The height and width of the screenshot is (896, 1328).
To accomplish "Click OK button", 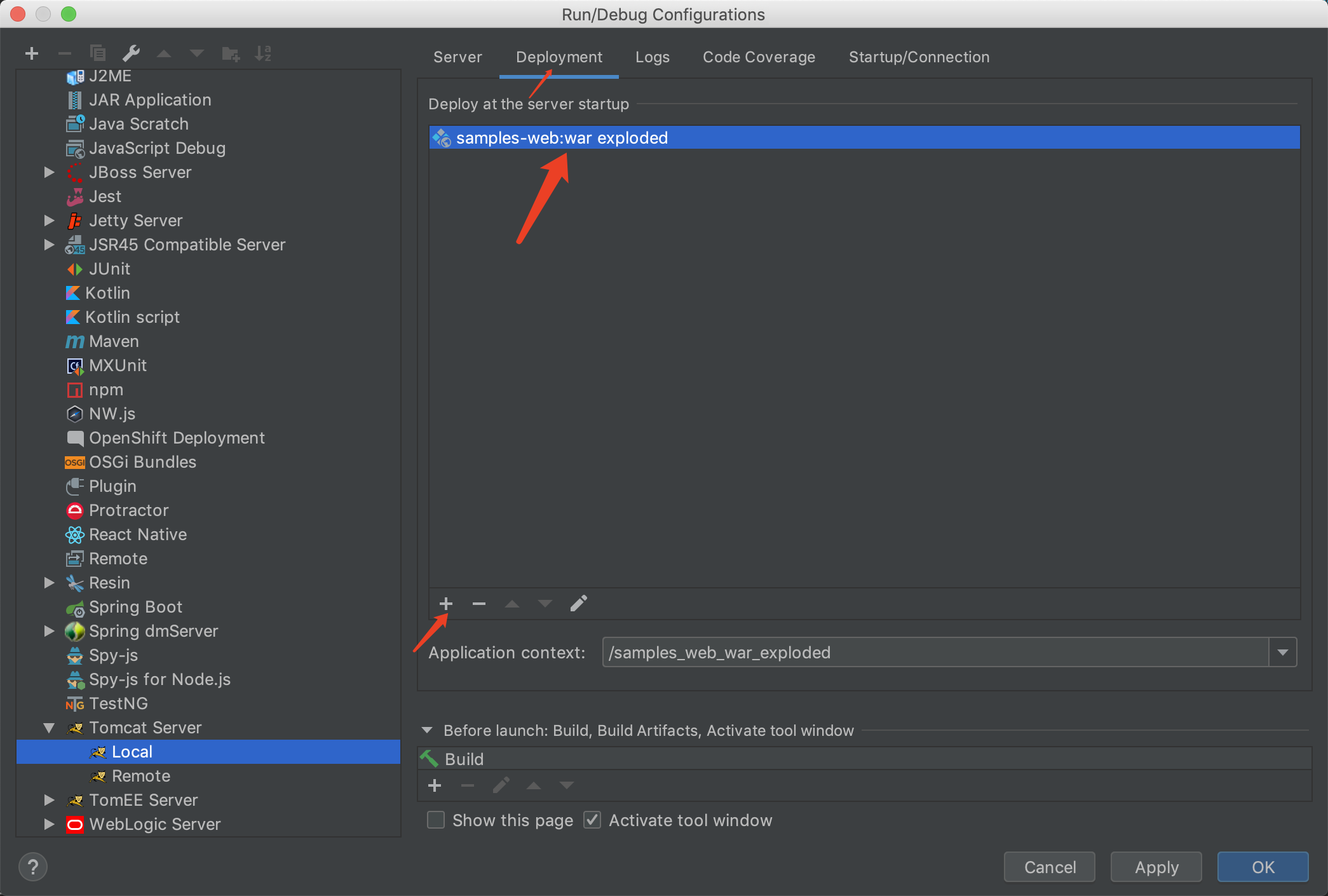I will click(1263, 867).
